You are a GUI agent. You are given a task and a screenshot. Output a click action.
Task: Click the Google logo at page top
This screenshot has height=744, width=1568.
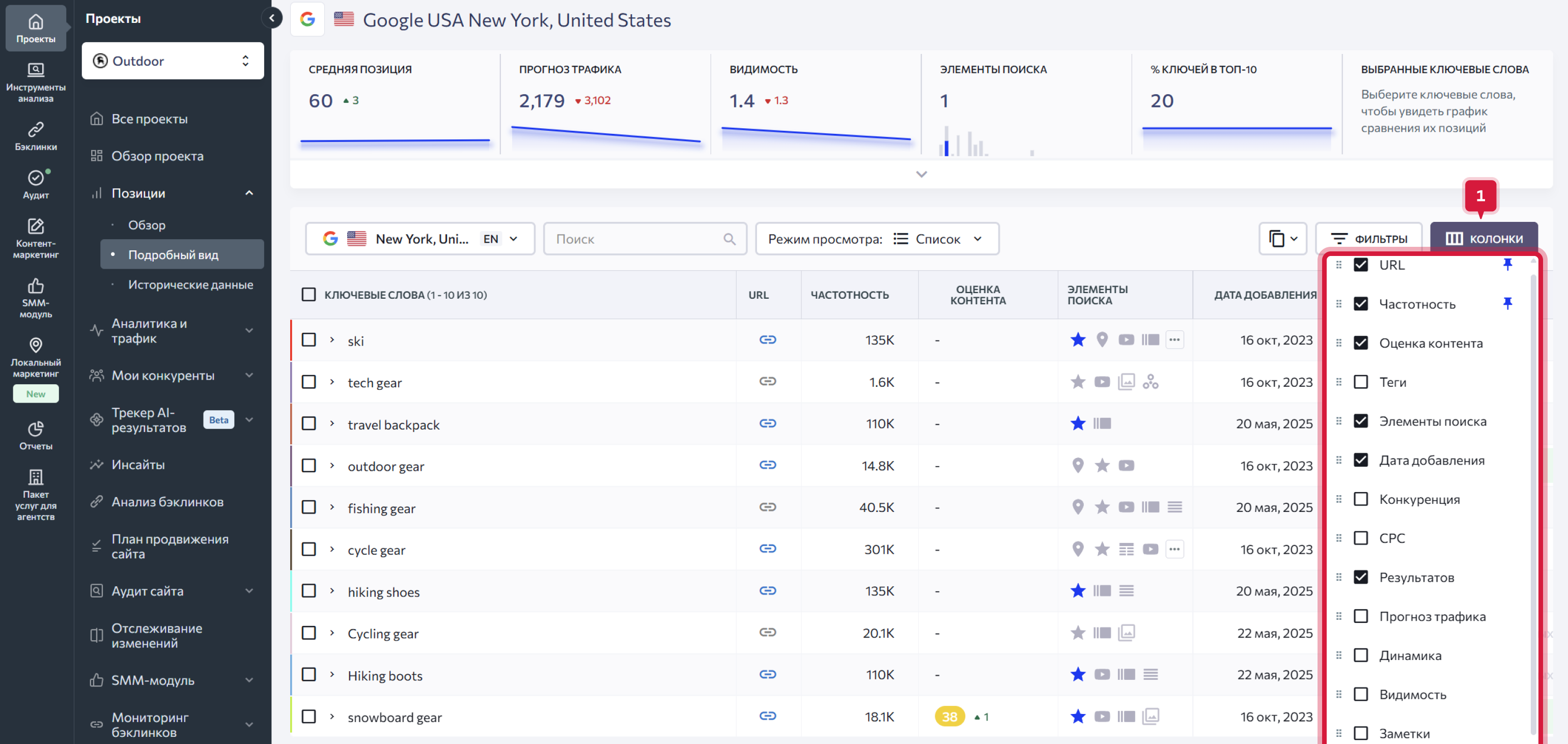point(307,19)
